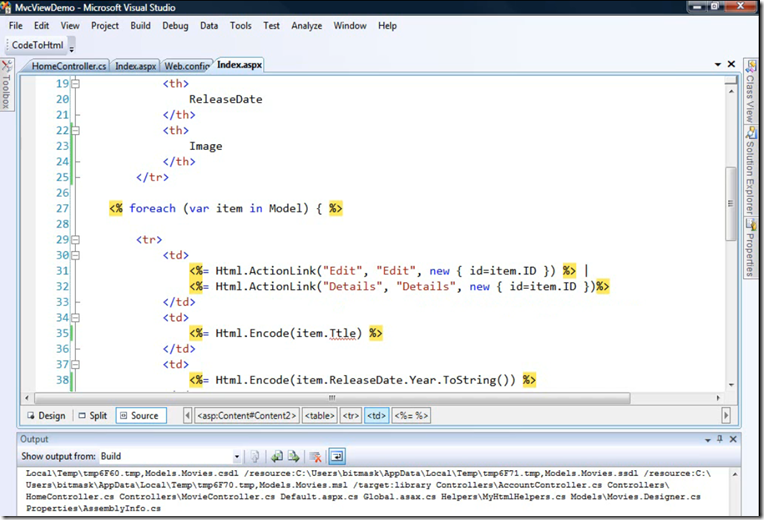Open the Properties side tab
The height and width of the screenshot is (520, 764).
pos(750,248)
